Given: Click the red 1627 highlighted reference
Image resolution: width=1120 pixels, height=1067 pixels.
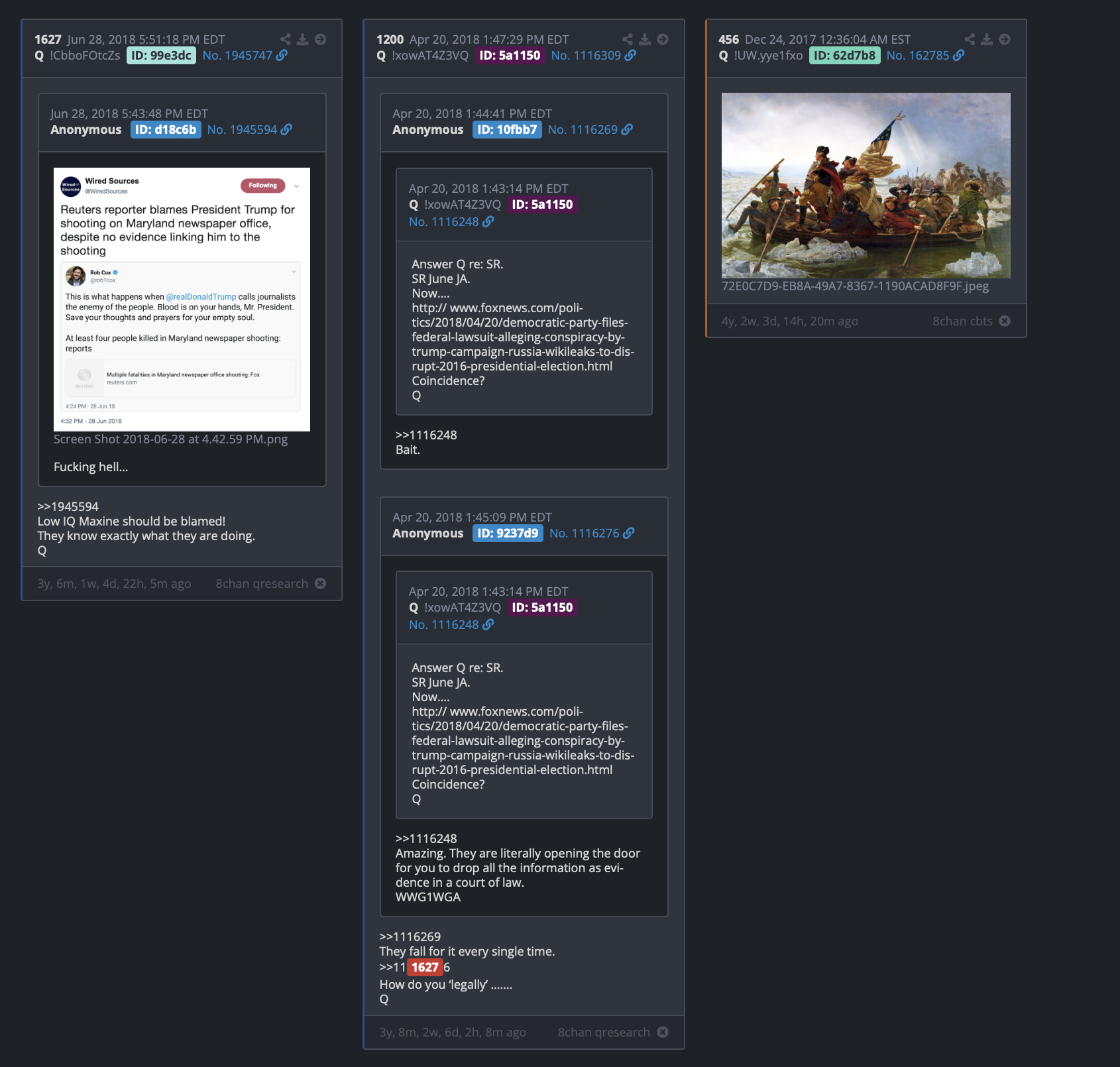Looking at the screenshot, I should point(425,967).
